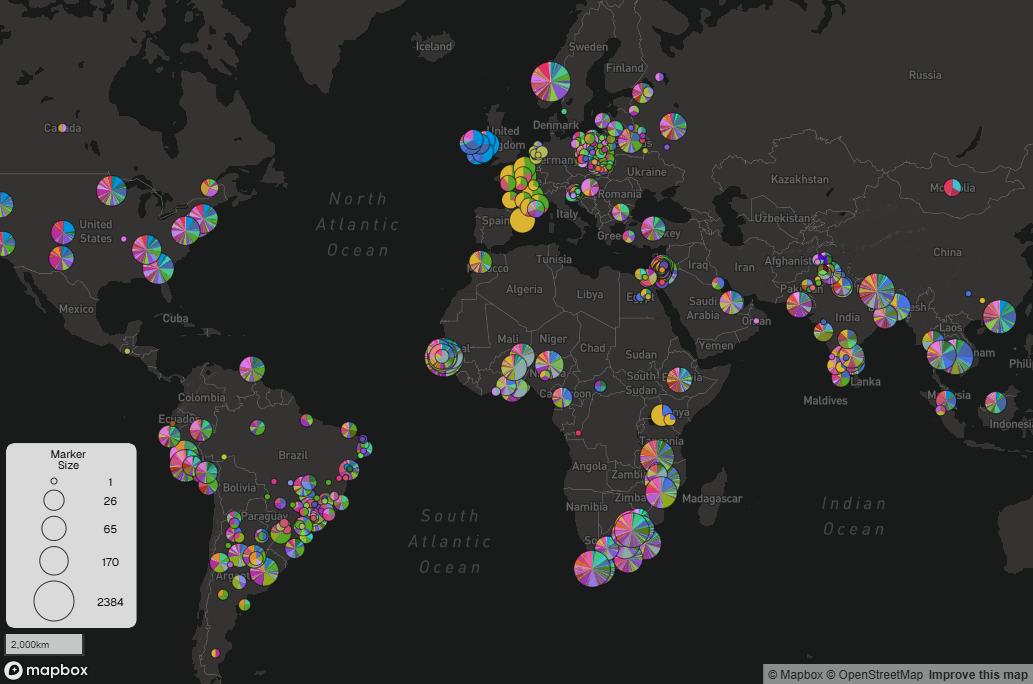Click the largest legend circle for 2384

[x=54, y=602]
